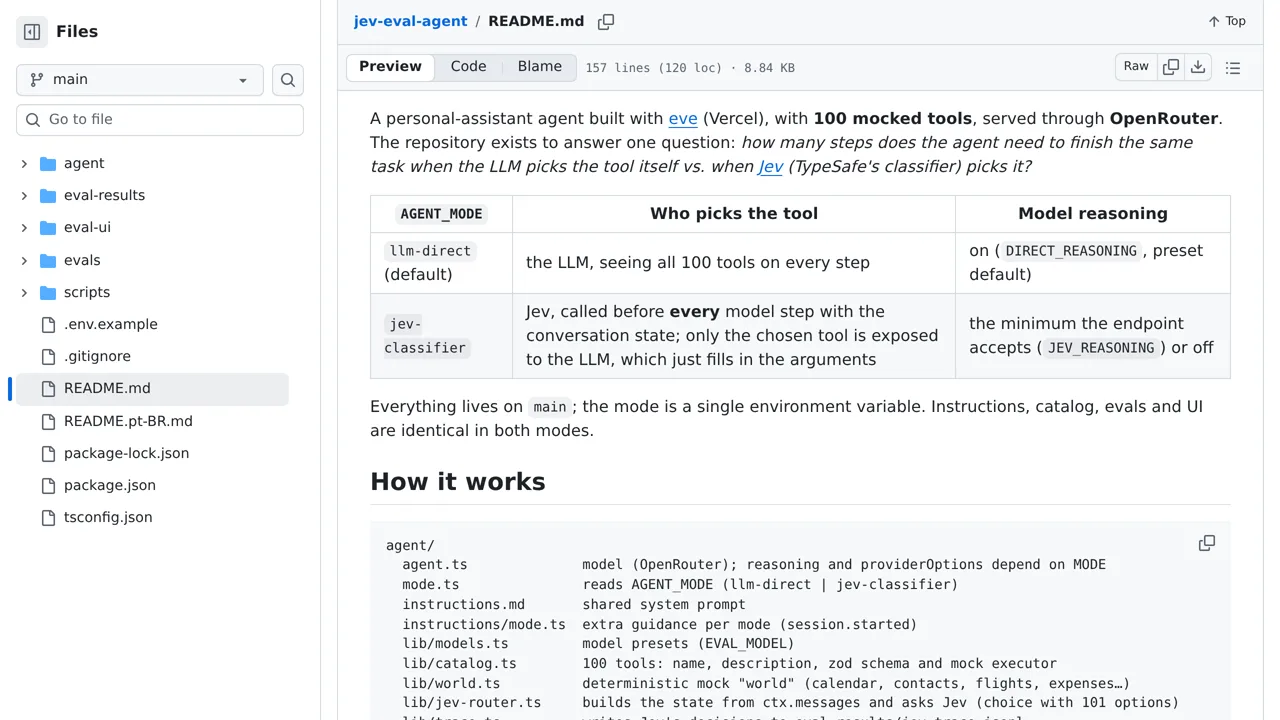Click the How it works heading
This screenshot has width=1280, height=720.
coord(458,482)
